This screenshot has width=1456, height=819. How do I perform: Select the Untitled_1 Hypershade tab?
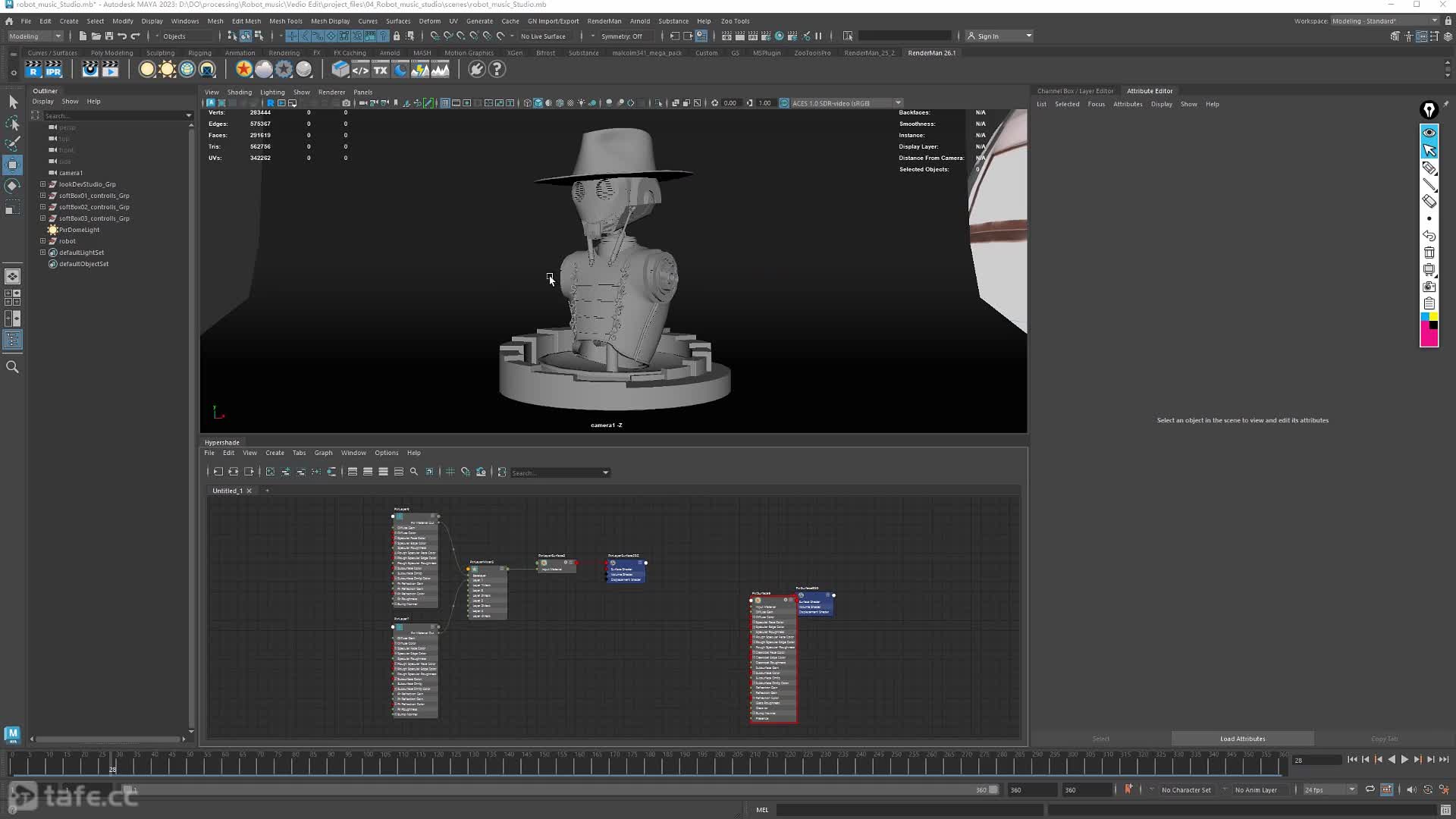(x=227, y=491)
